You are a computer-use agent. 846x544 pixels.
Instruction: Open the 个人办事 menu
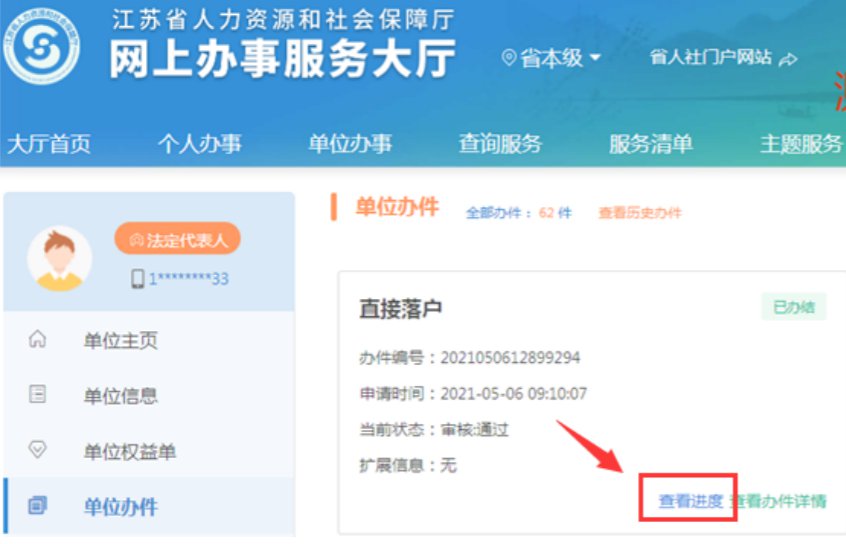[x=199, y=144]
